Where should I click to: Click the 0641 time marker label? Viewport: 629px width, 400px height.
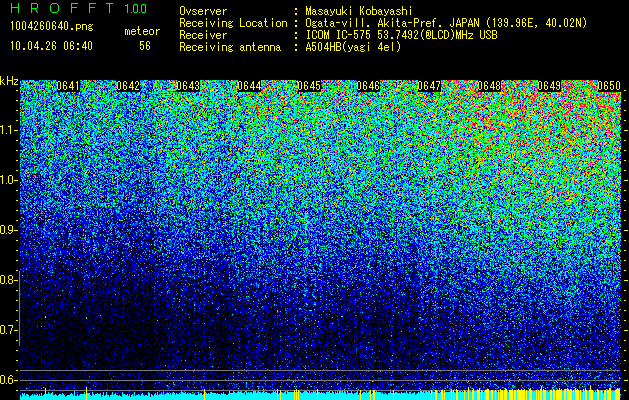click(x=68, y=86)
